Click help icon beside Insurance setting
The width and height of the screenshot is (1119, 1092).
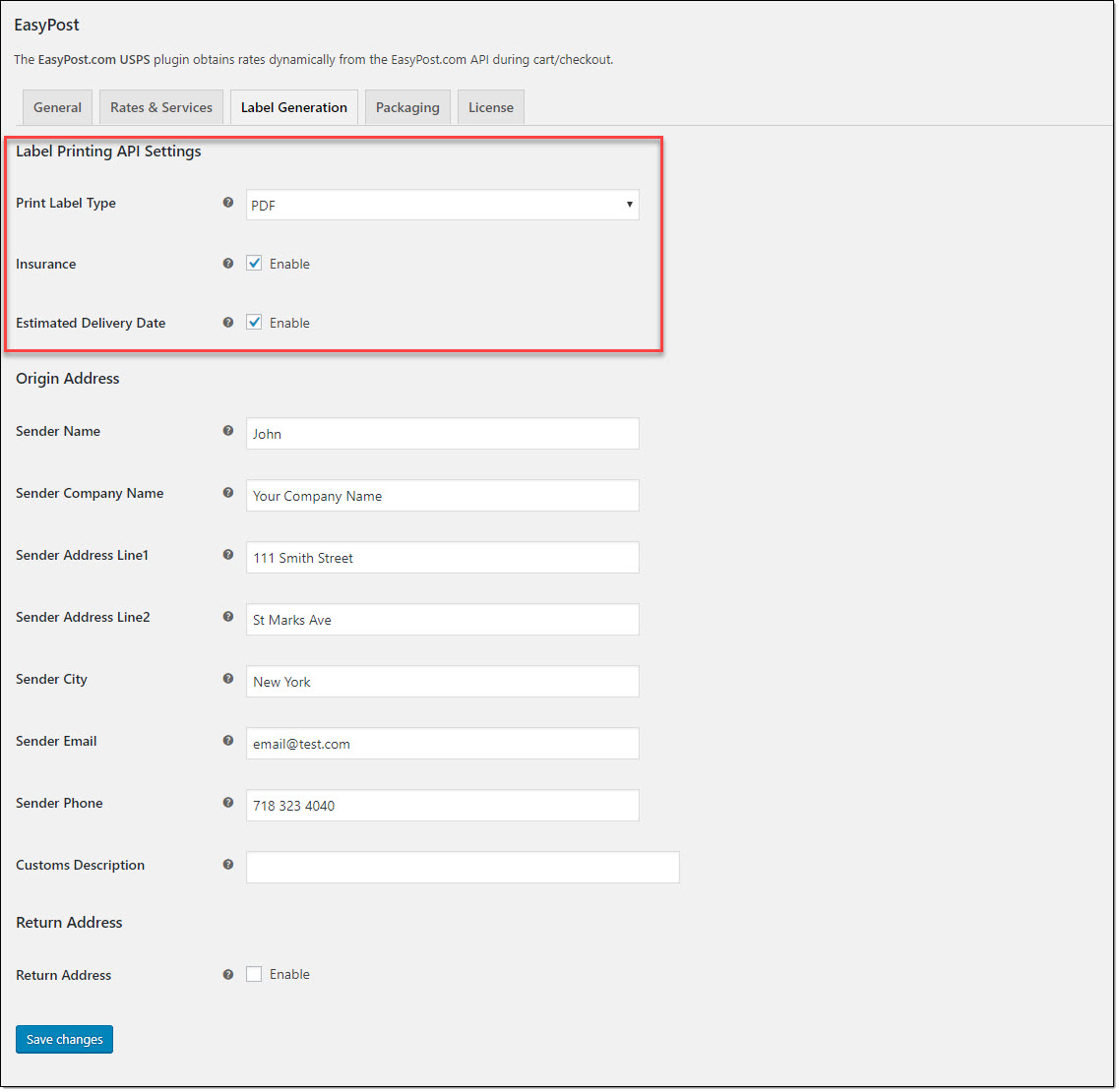pyautogui.click(x=227, y=264)
